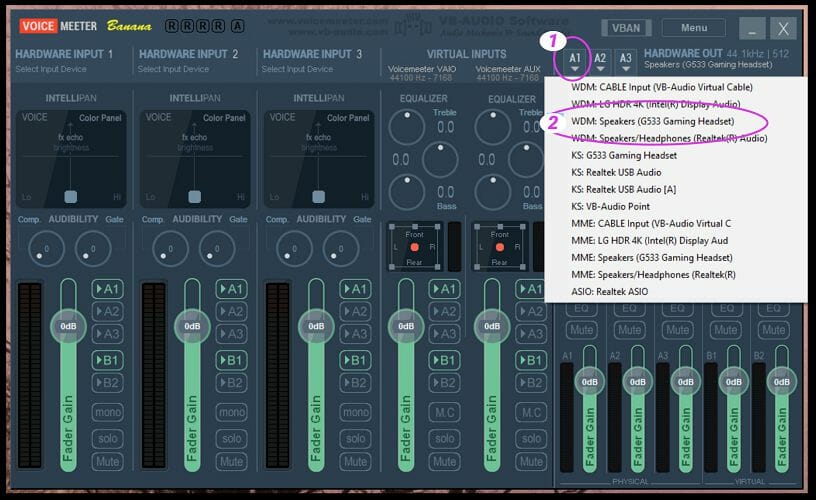Screen dimensions: 816x500
Task: Mute the A1 output bus
Action: point(581,330)
